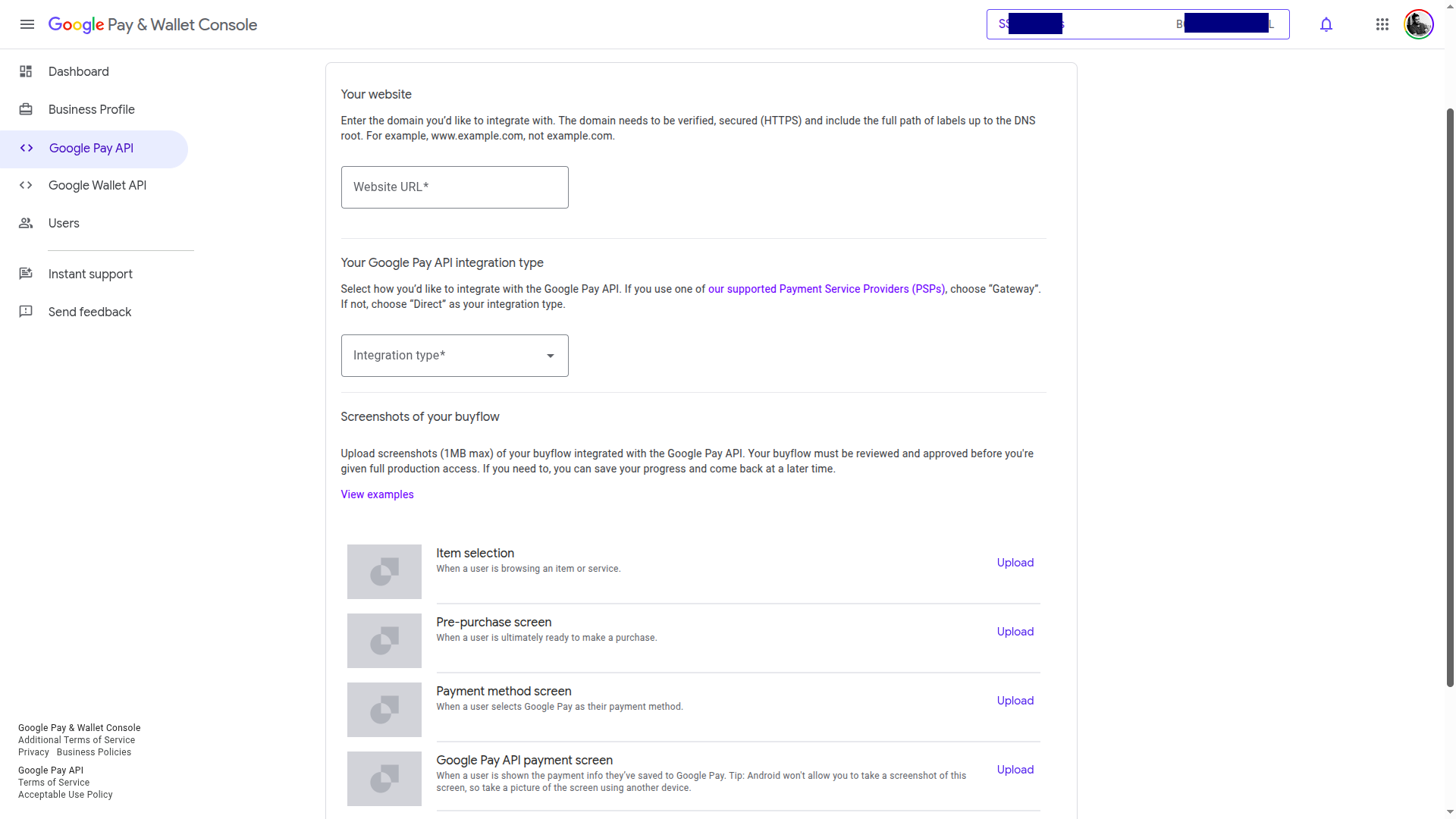Click the notifications bell icon
The width and height of the screenshot is (1456, 819).
click(1326, 24)
